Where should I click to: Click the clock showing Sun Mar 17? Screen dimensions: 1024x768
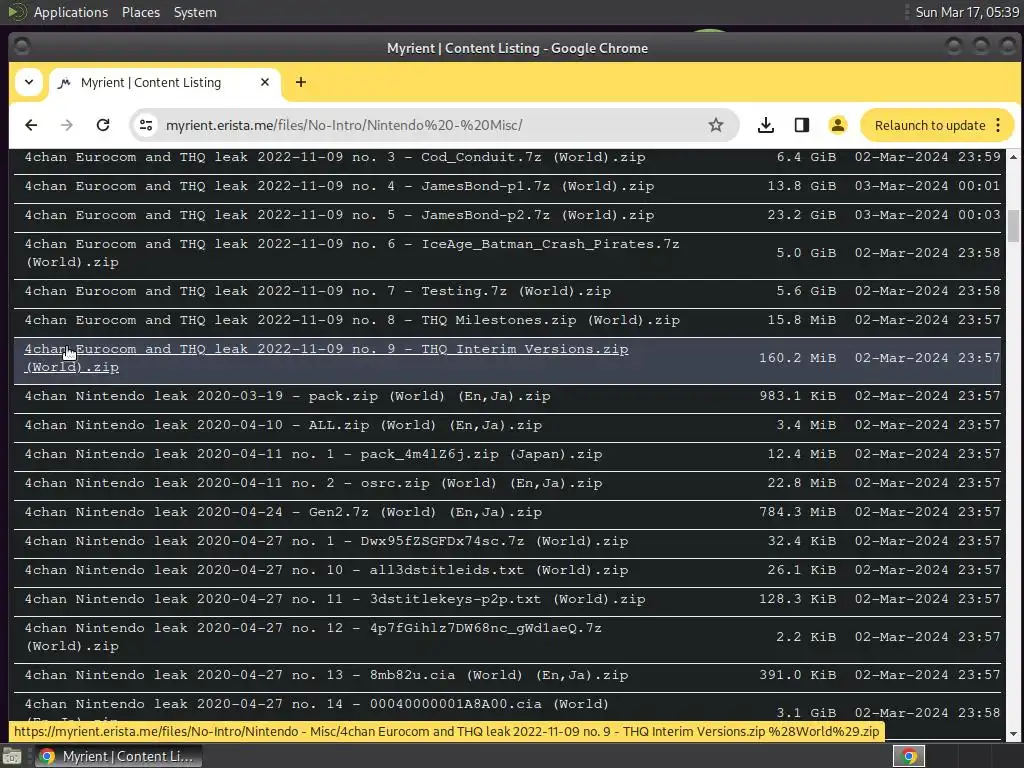(967, 12)
